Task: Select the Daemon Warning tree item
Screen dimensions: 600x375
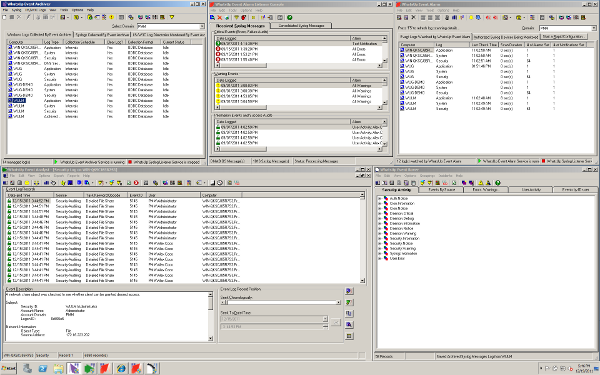Action: coord(403,233)
